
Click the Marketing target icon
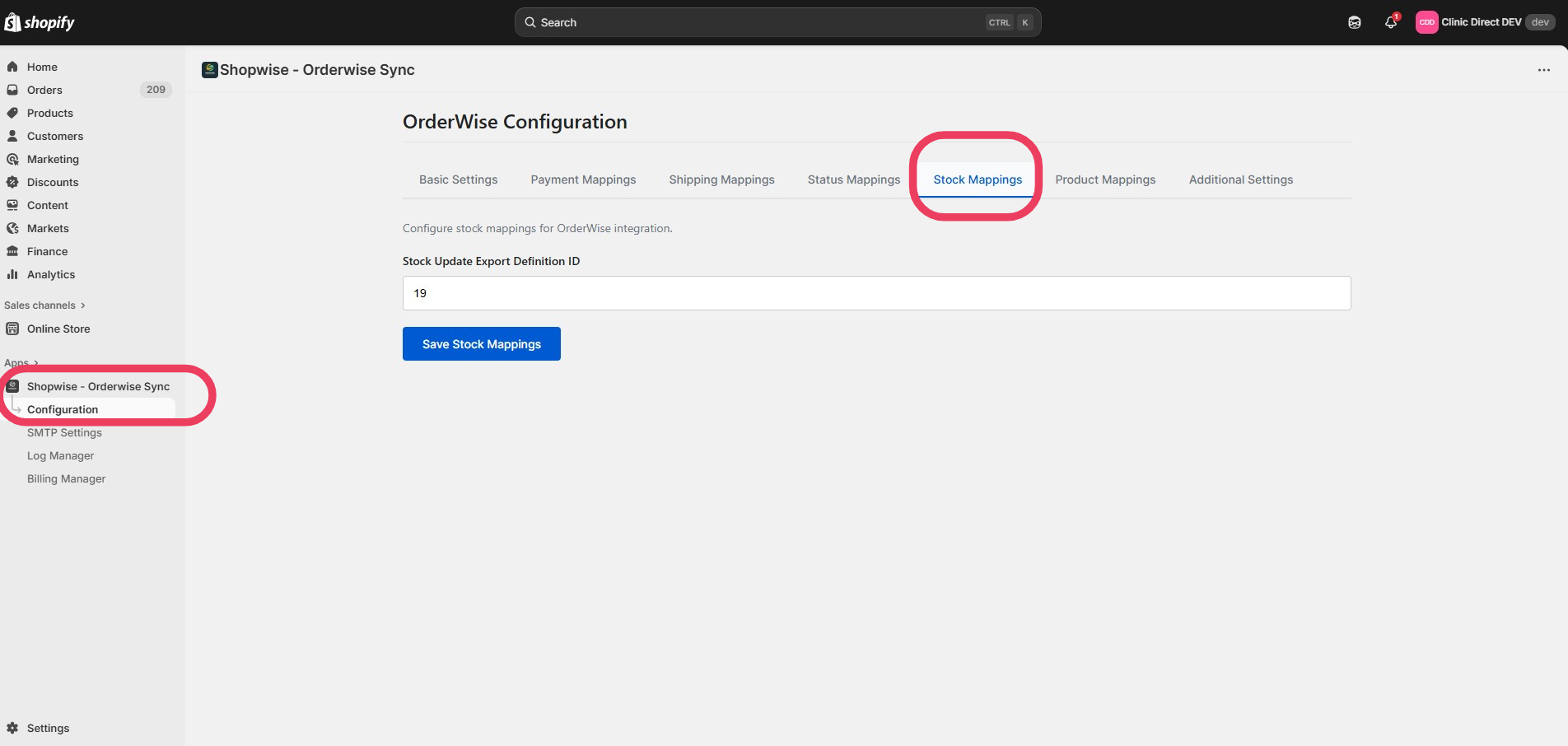[12, 159]
